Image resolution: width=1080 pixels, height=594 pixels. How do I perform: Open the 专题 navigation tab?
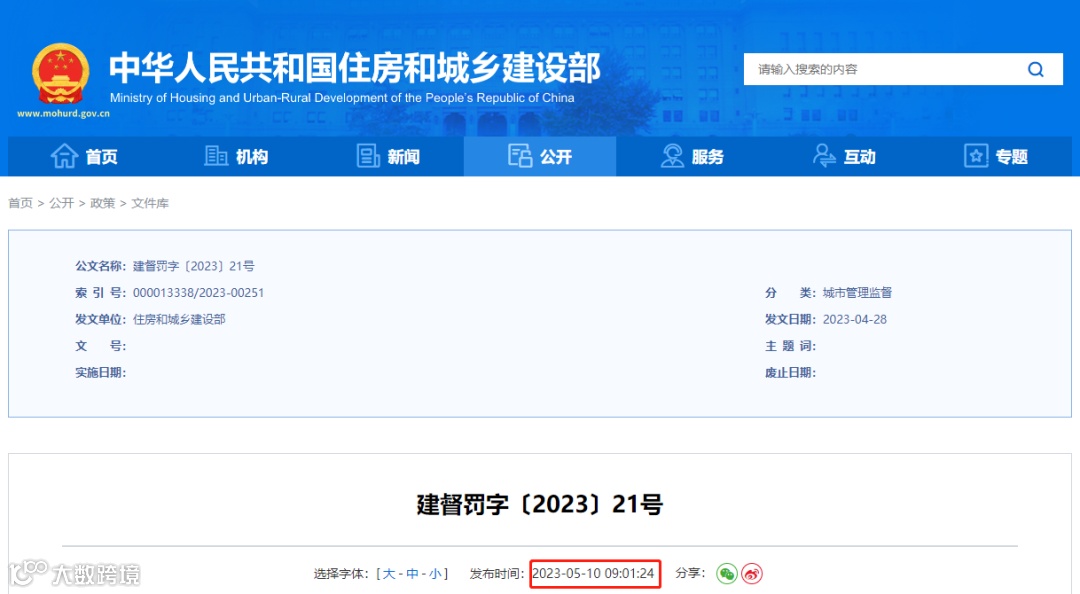tap(996, 156)
